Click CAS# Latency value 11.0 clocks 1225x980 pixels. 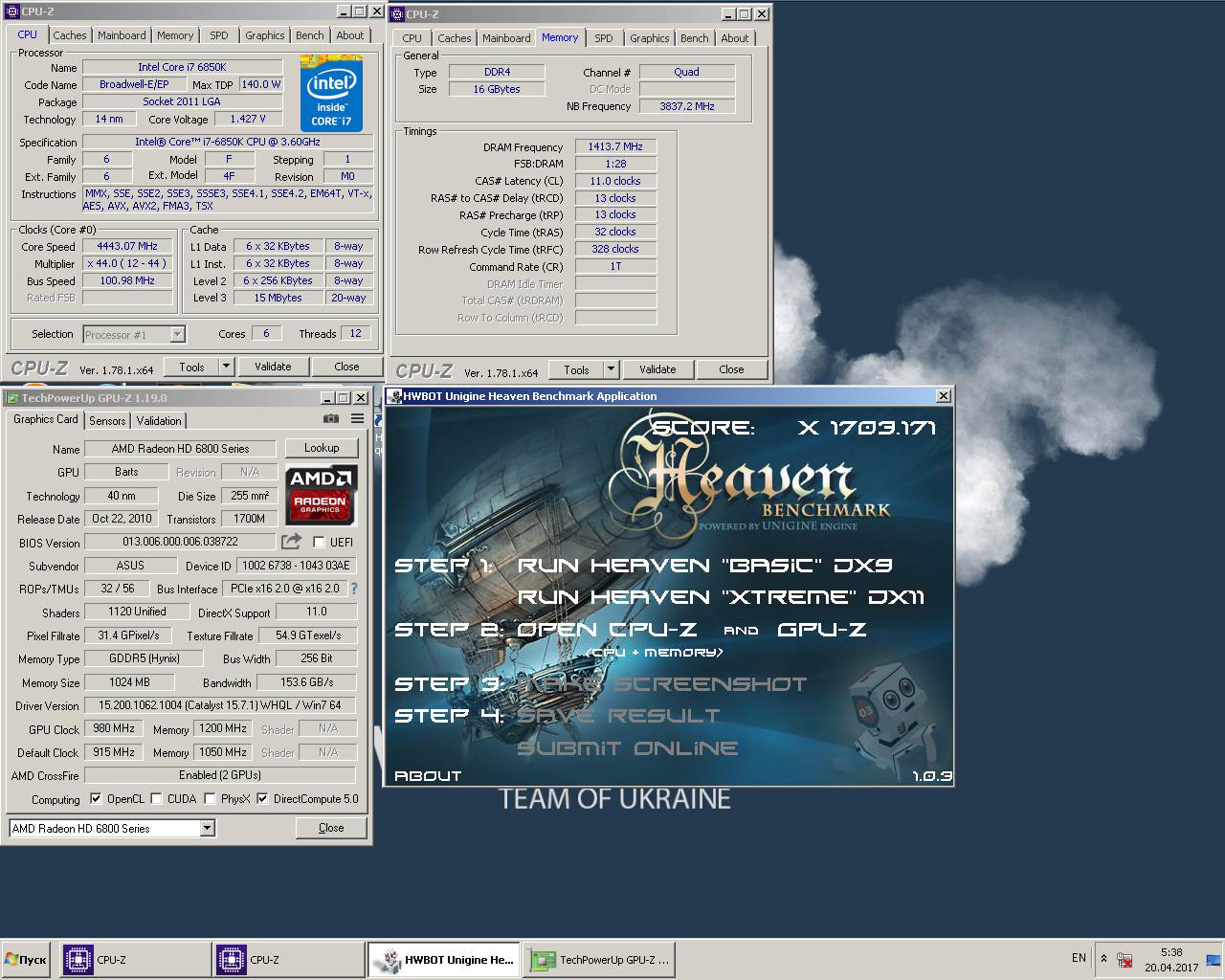coord(615,181)
